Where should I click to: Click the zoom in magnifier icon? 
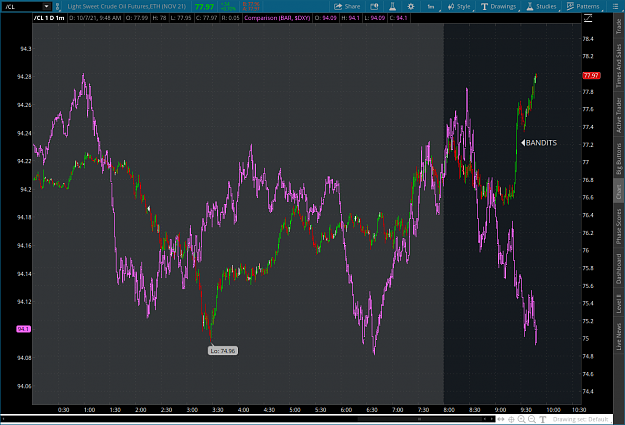tap(522, 419)
